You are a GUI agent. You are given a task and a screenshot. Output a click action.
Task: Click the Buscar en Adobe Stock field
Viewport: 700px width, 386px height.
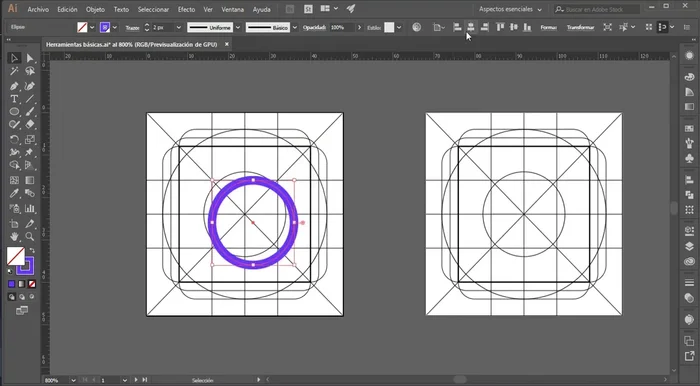(x=597, y=9)
